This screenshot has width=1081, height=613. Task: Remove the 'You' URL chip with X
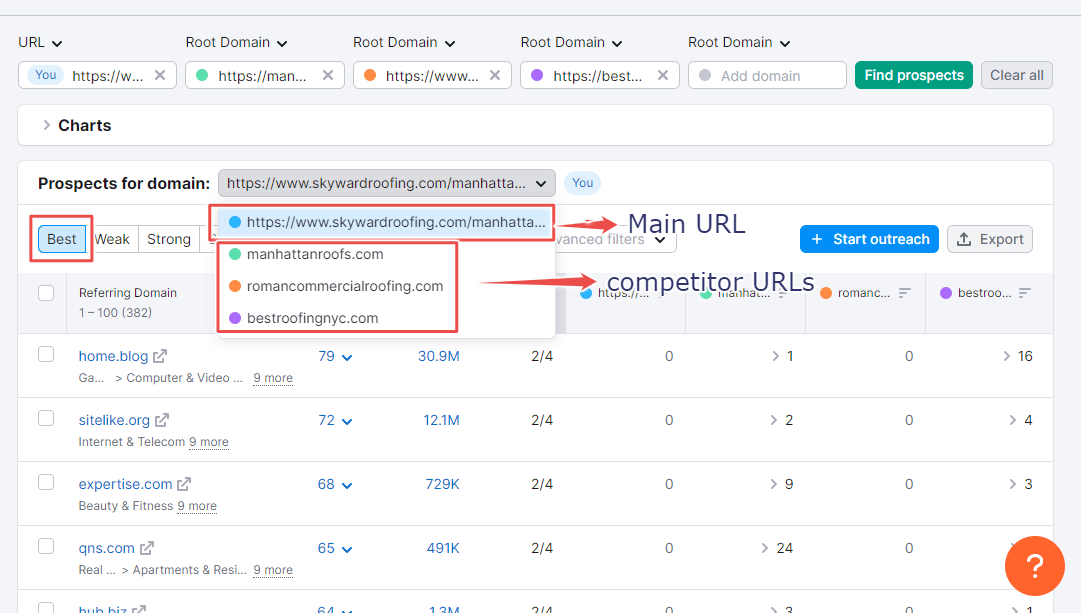160,75
